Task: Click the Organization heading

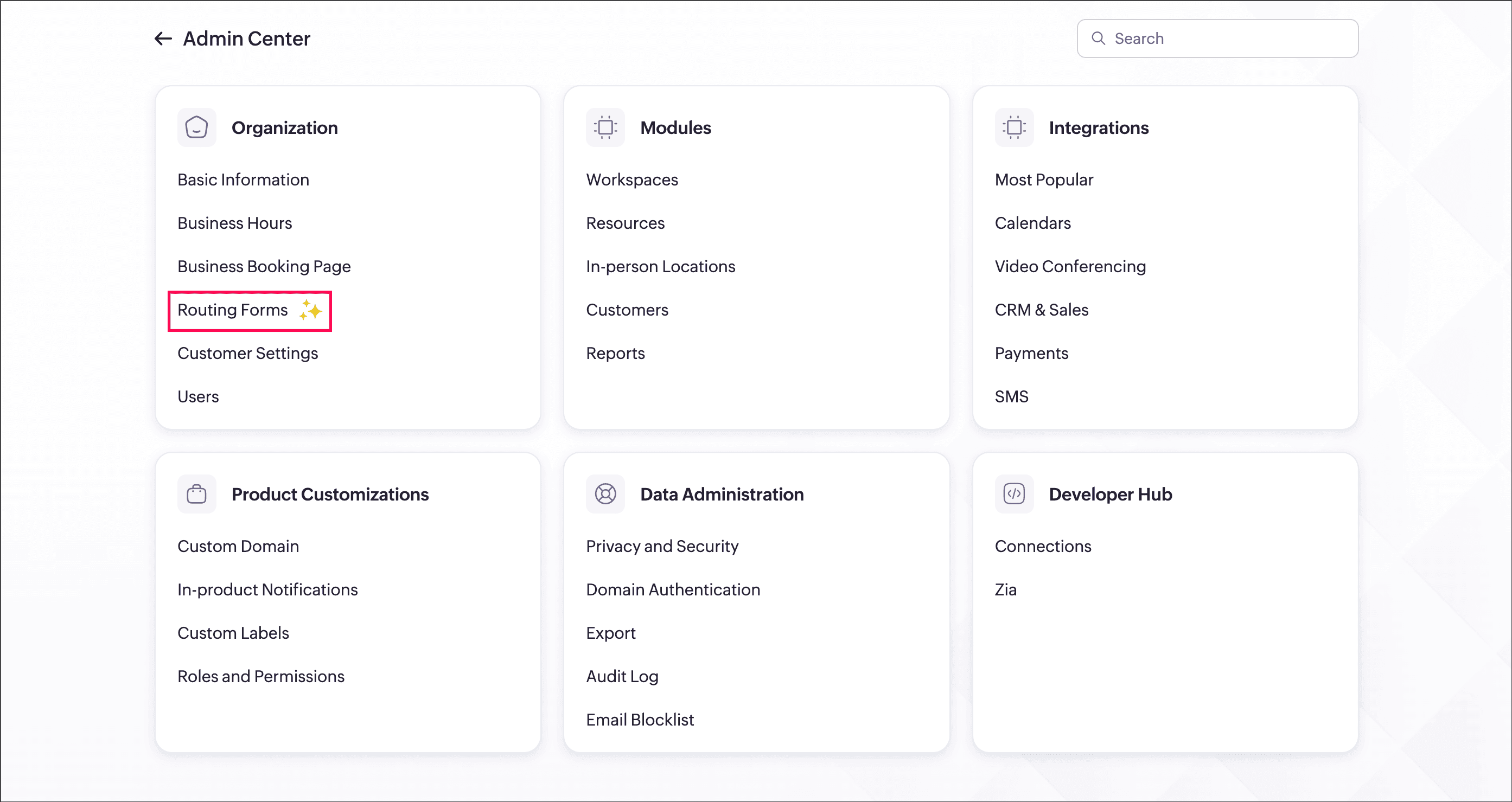Action: click(x=285, y=127)
